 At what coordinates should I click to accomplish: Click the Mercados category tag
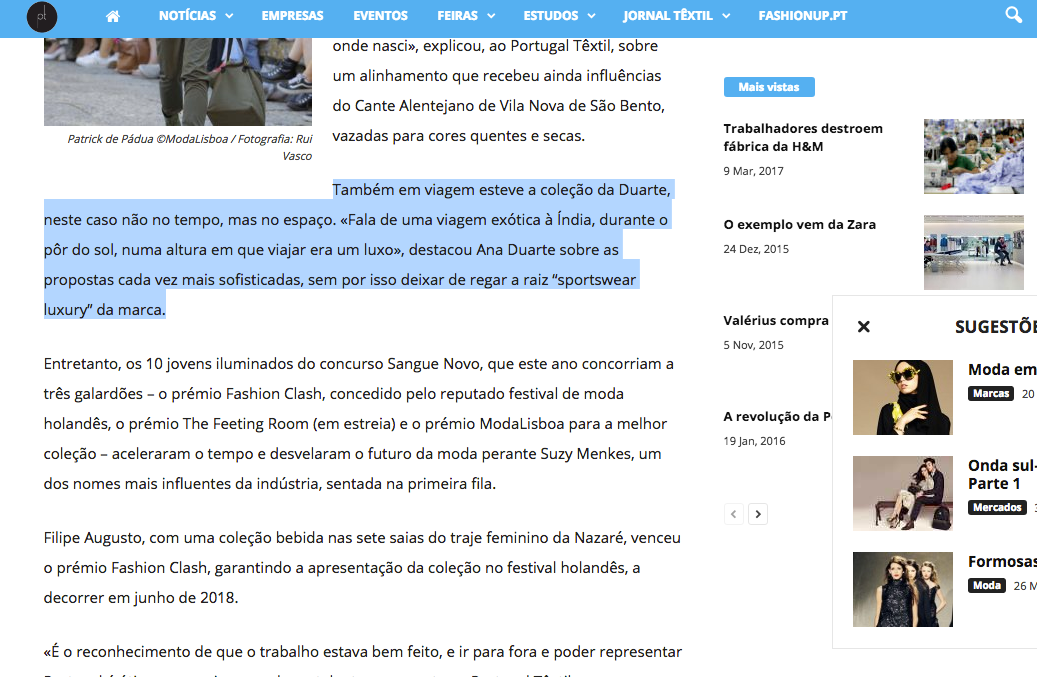pyautogui.click(x=997, y=507)
